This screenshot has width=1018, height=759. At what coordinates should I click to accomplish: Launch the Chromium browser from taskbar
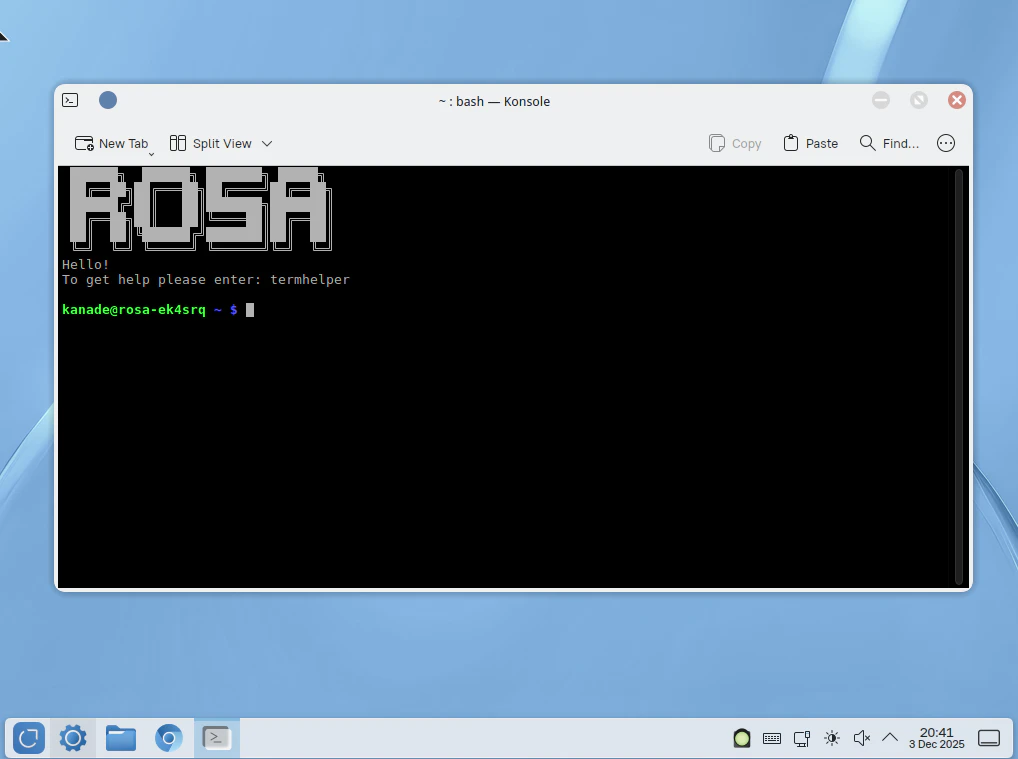(x=169, y=738)
